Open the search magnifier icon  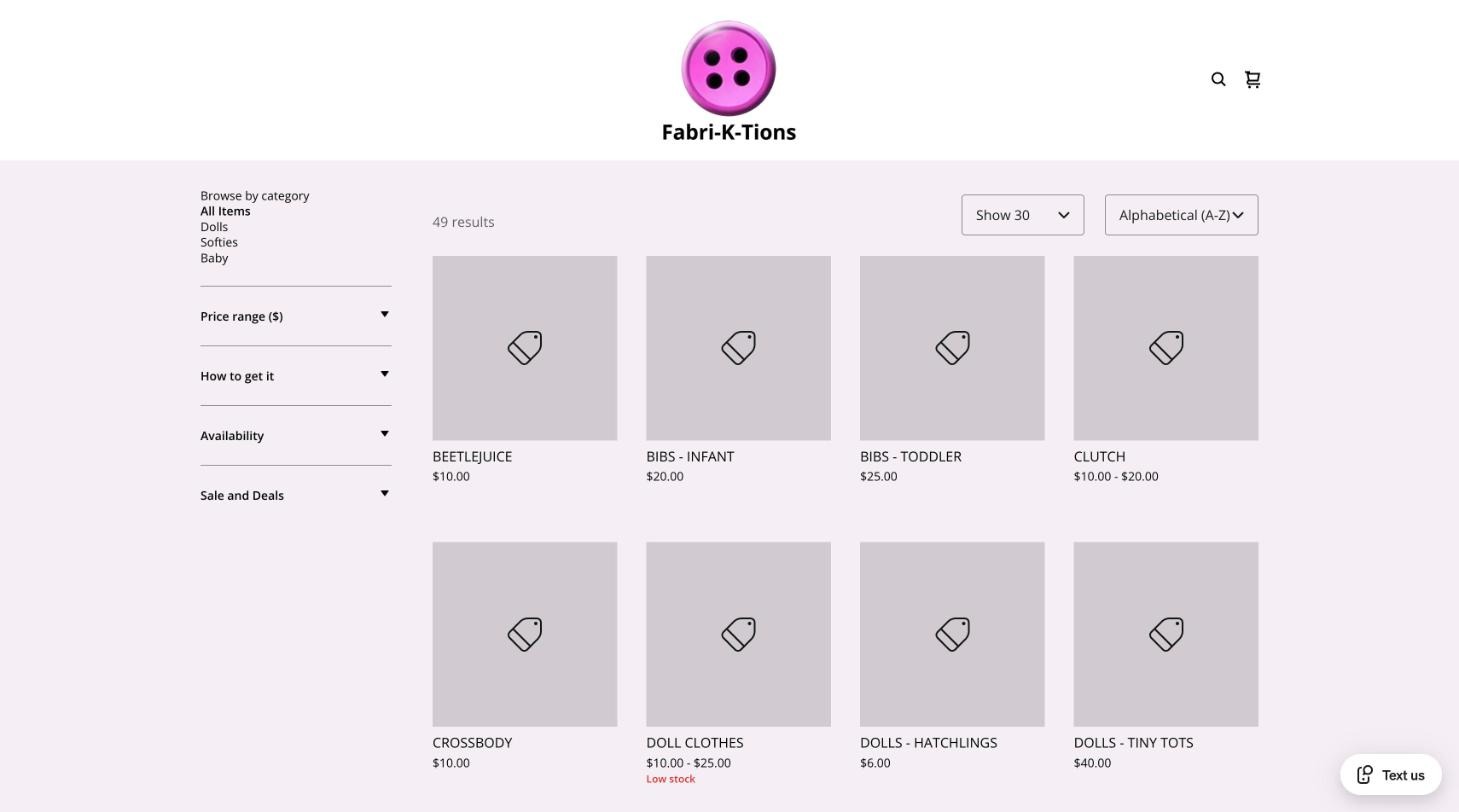click(x=1218, y=79)
